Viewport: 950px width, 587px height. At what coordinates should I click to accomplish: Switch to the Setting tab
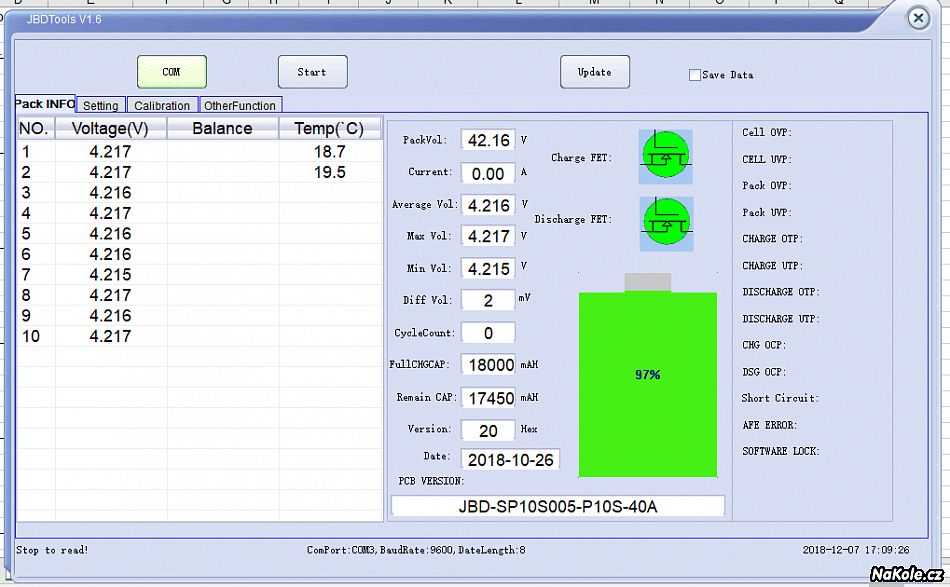pos(100,105)
